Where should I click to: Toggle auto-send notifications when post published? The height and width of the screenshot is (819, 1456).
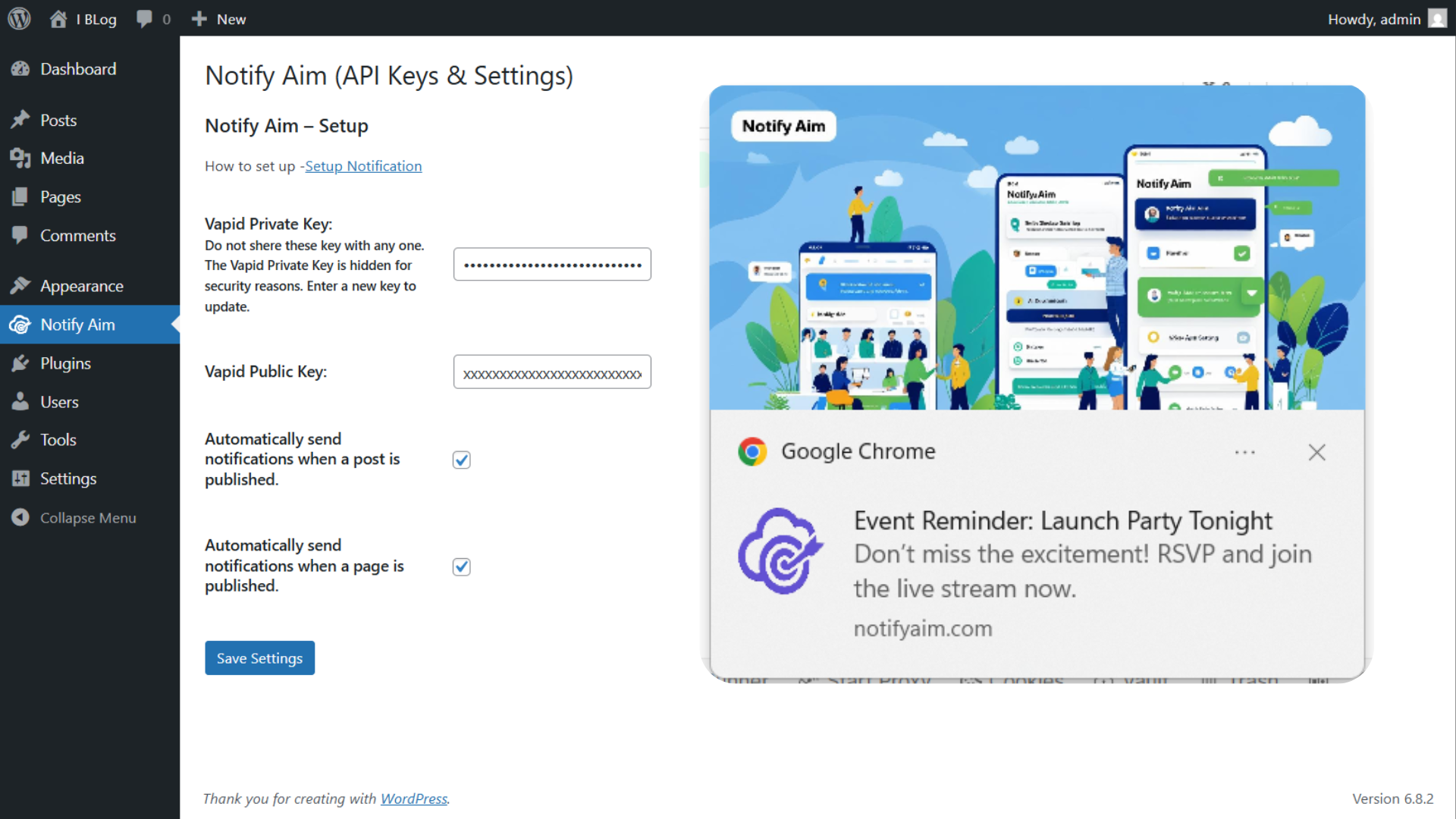(x=461, y=460)
